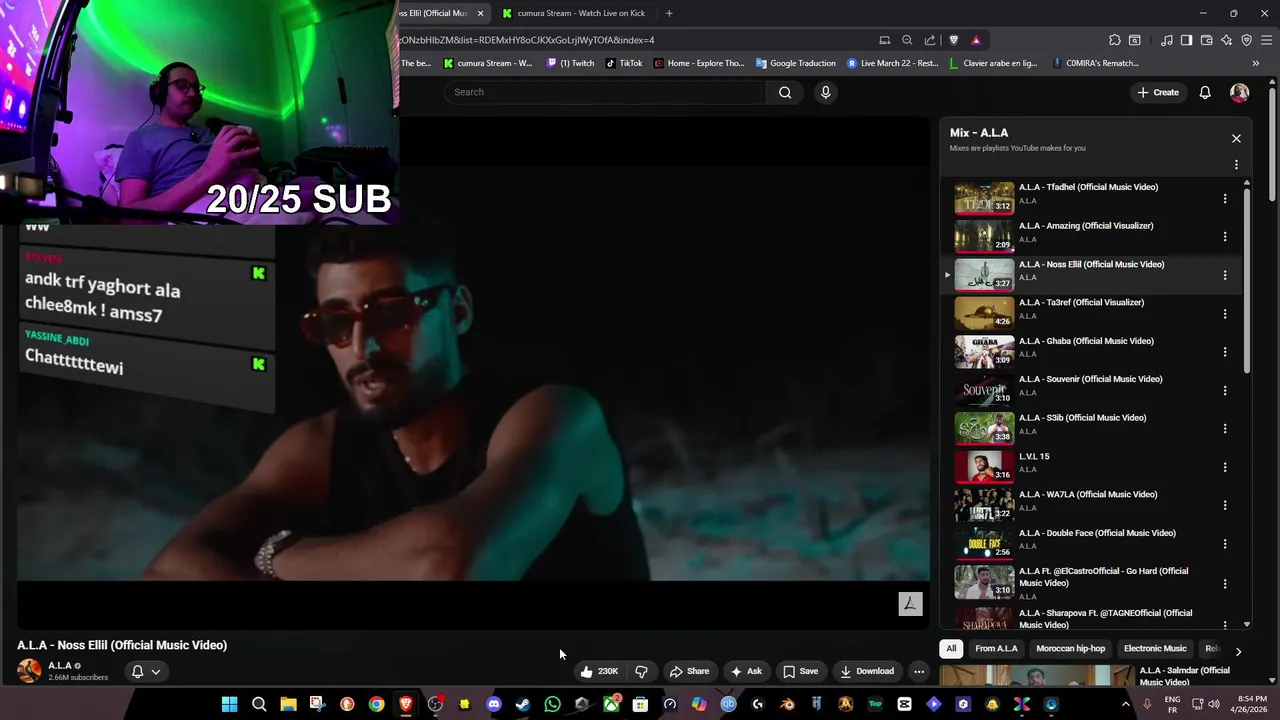Open YouTube notifications bell
This screenshot has width=1280, height=720.
point(1205,92)
